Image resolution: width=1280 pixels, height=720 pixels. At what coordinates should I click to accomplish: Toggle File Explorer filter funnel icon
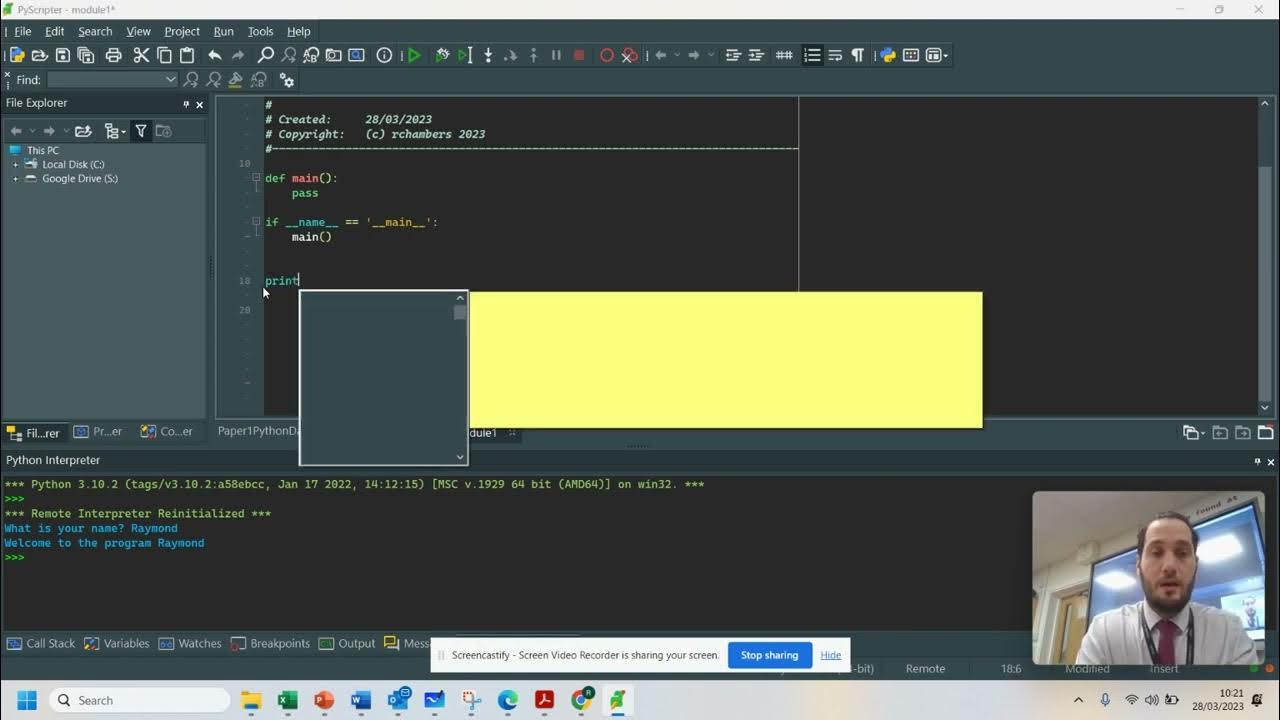(x=141, y=131)
